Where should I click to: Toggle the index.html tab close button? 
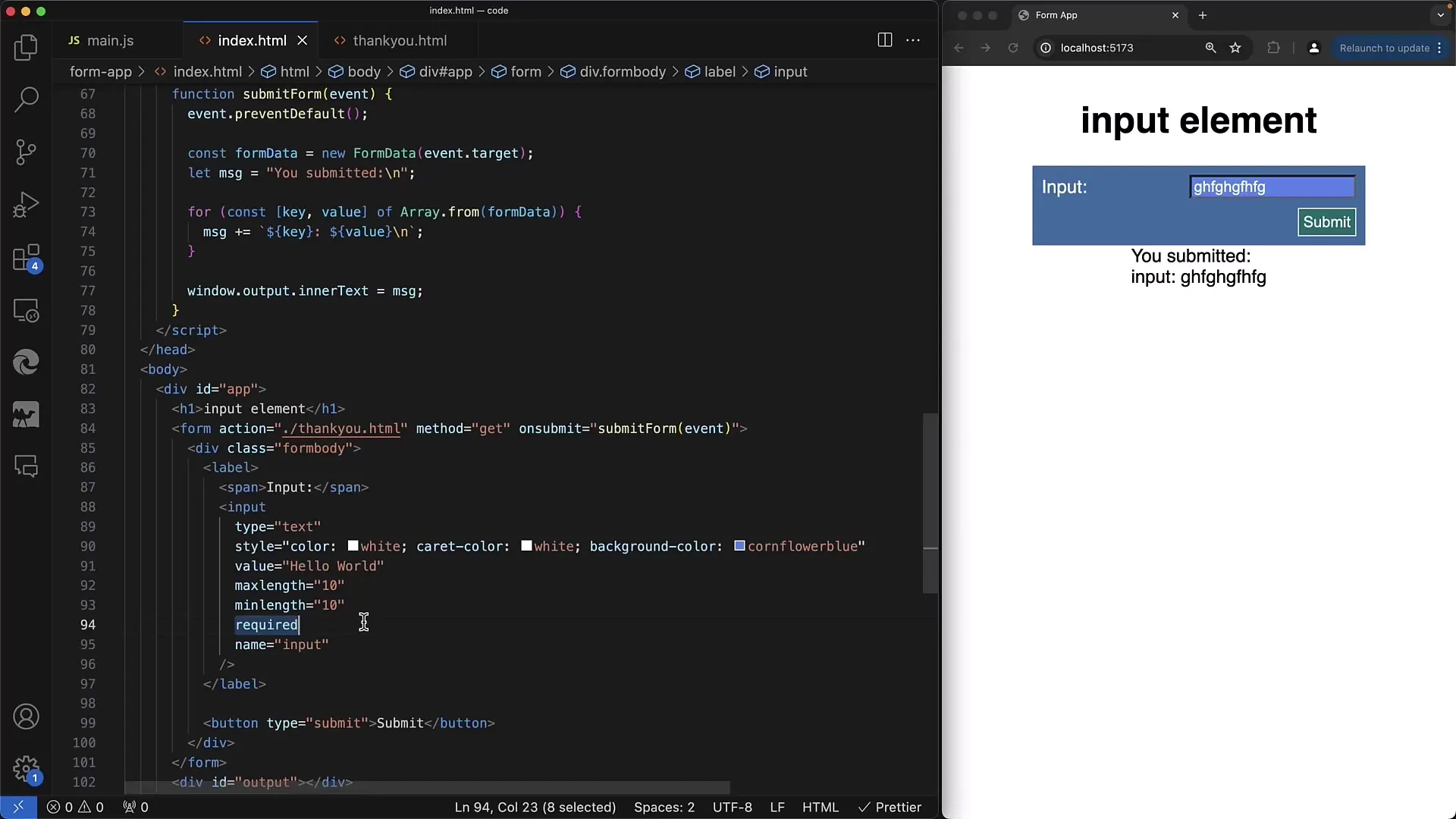[302, 40]
